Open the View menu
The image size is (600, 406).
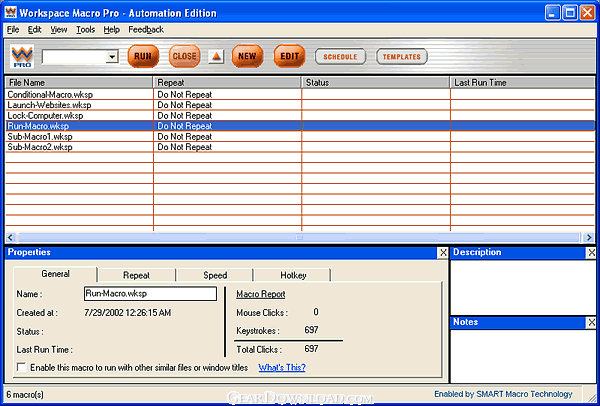pos(59,29)
